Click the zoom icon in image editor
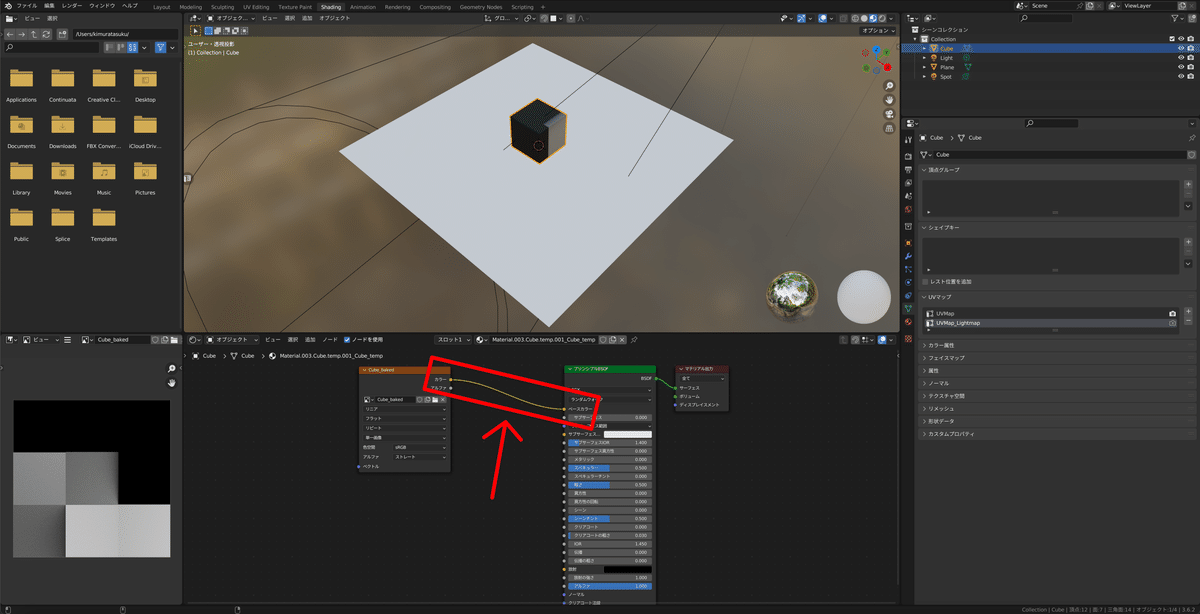This screenshot has width=1200, height=614. pos(172,369)
